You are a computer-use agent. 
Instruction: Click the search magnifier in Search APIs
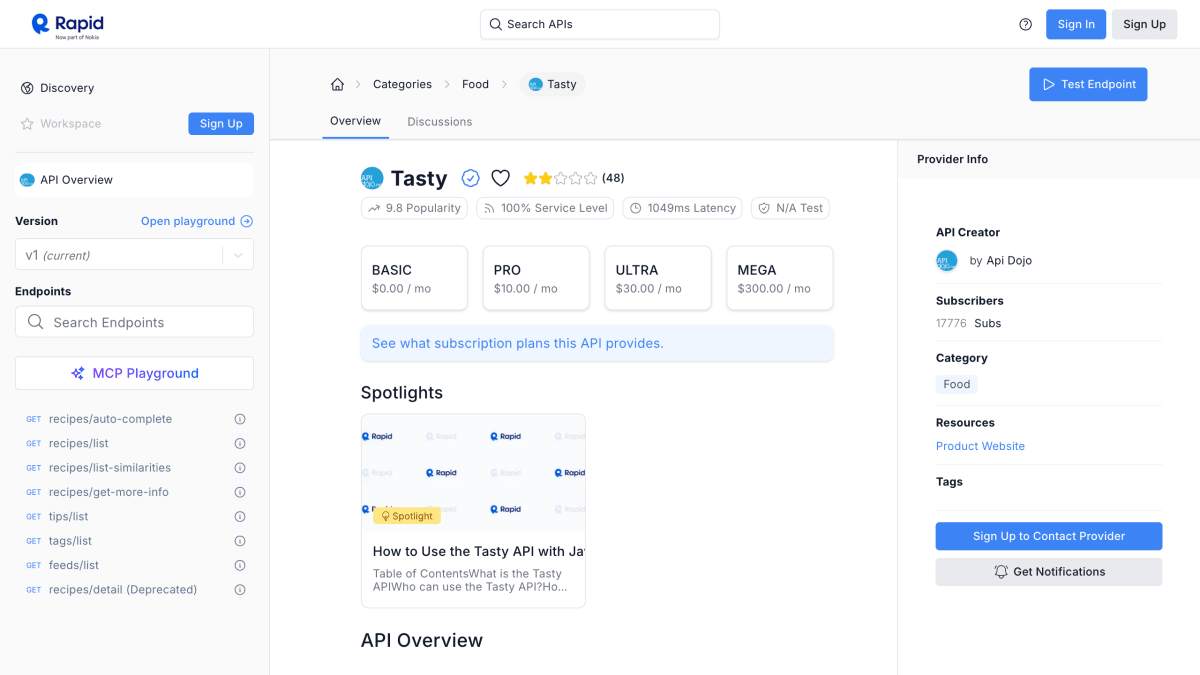click(x=495, y=24)
